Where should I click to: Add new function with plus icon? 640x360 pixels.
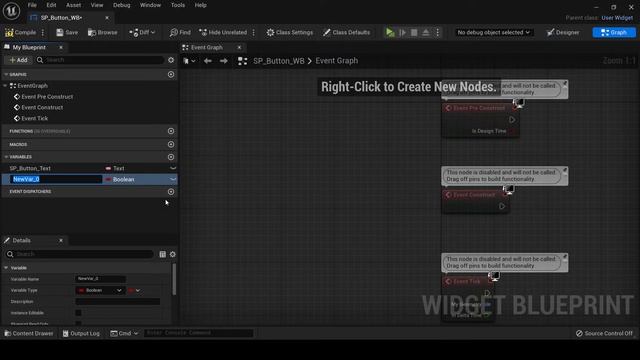pyautogui.click(x=171, y=131)
